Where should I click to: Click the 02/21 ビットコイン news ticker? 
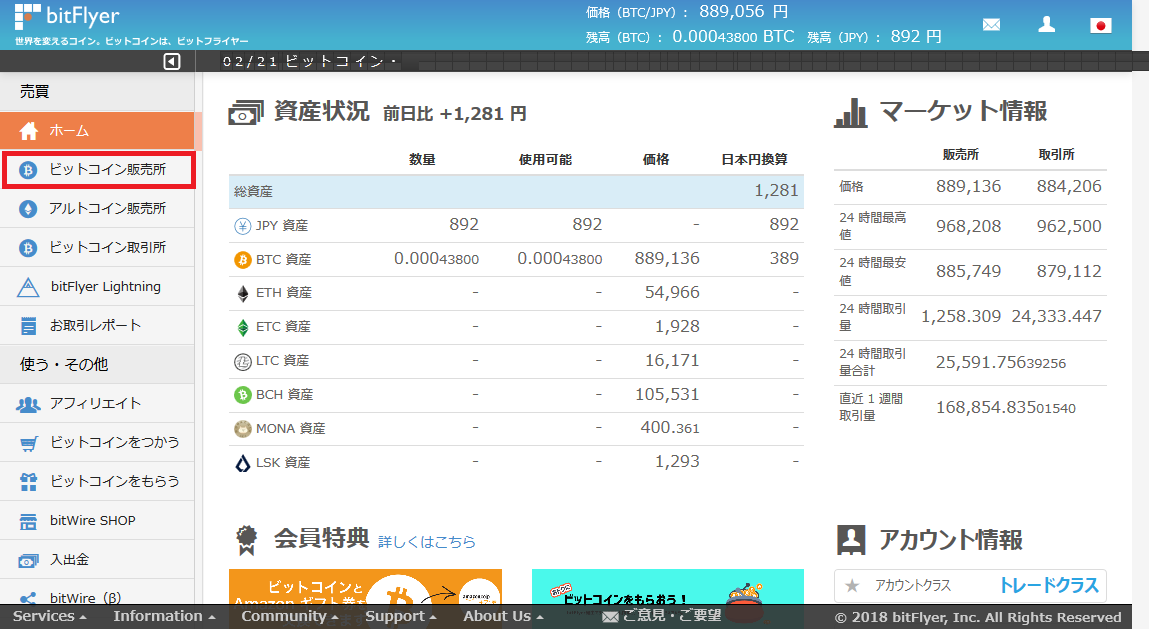(x=309, y=62)
